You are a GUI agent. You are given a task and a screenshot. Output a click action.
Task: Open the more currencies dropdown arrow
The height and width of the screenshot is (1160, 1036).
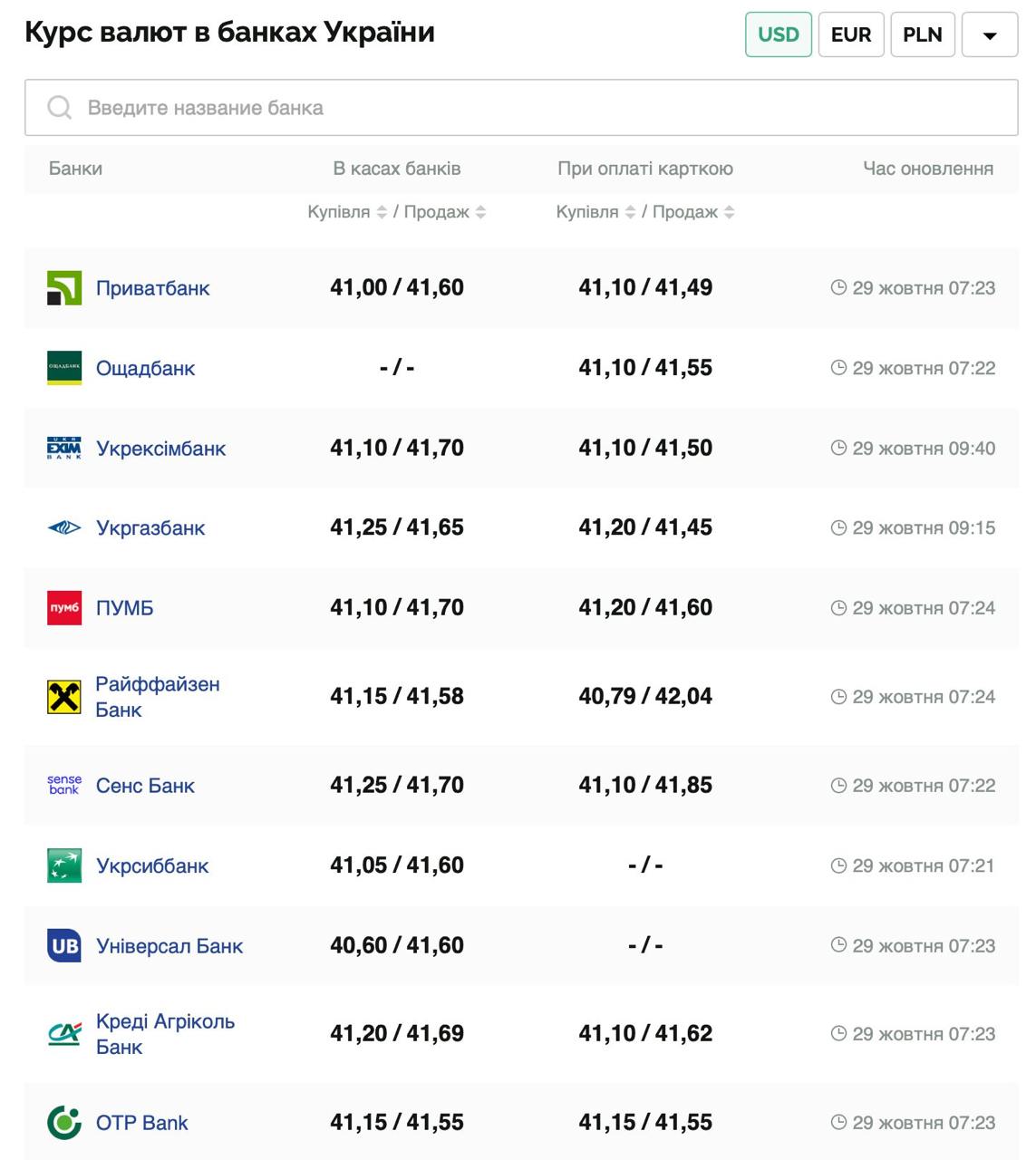[990, 35]
